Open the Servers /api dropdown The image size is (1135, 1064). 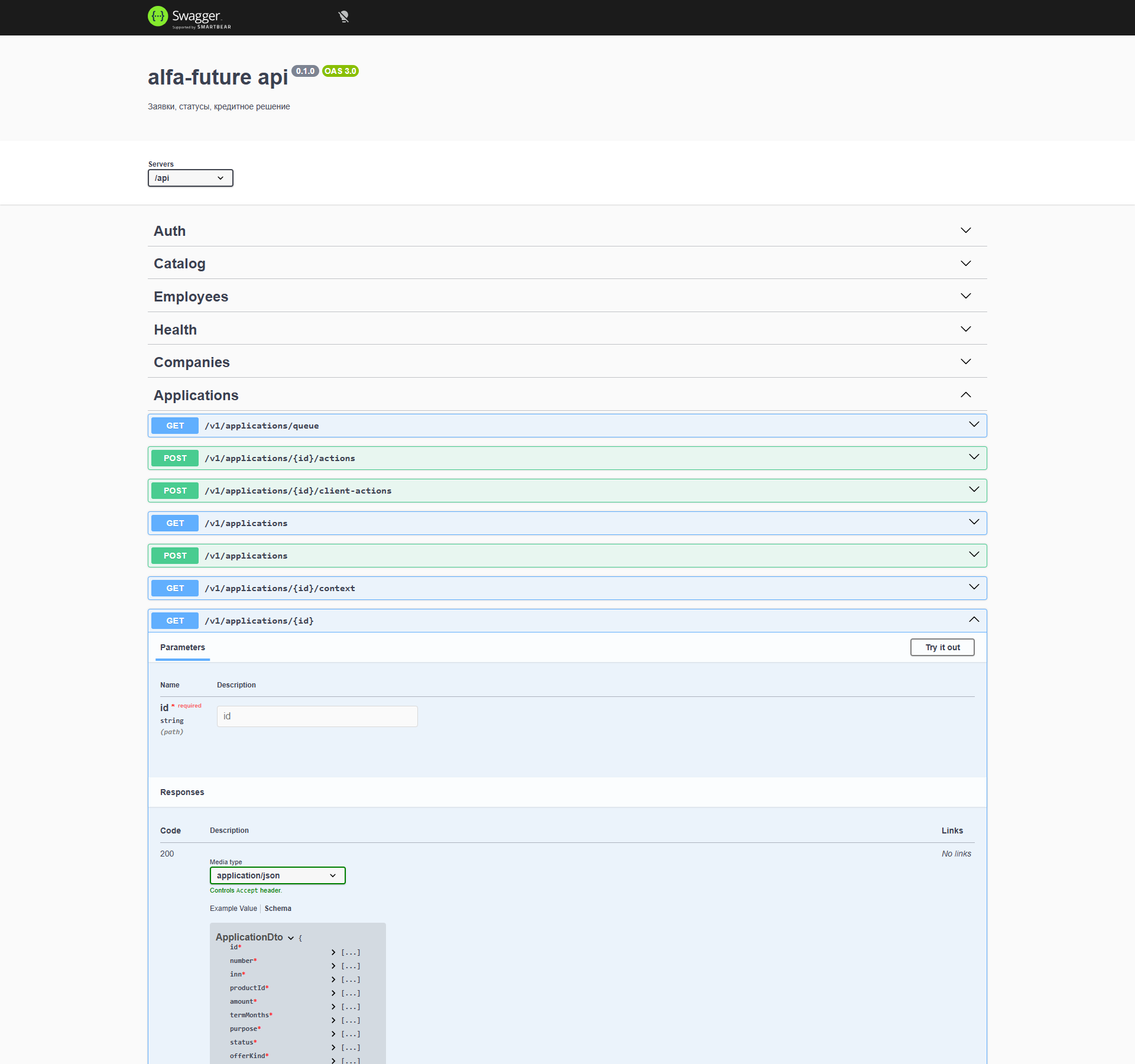[x=190, y=178]
